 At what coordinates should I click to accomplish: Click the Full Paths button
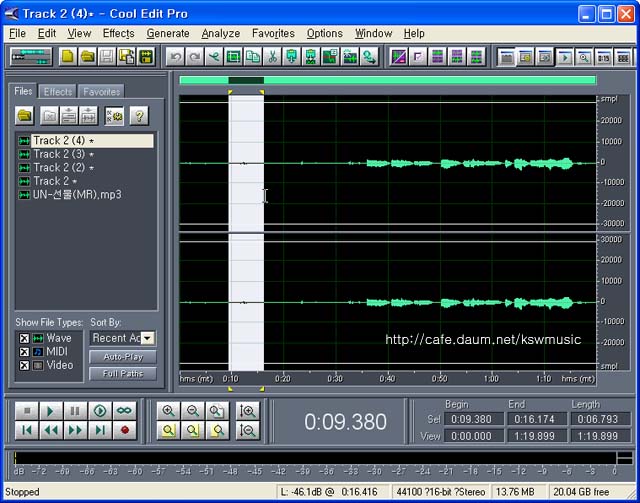[x=123, y=374]
